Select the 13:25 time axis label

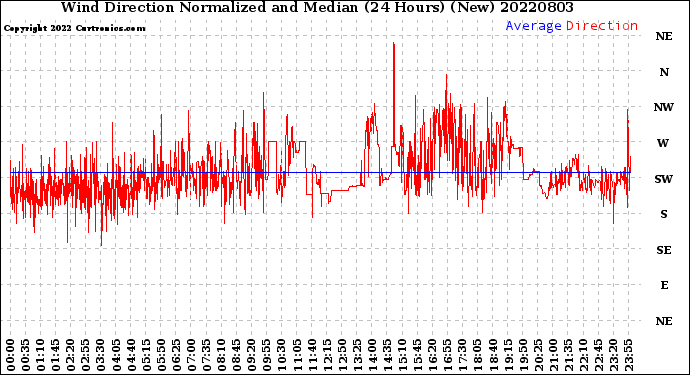coord(357,355)
